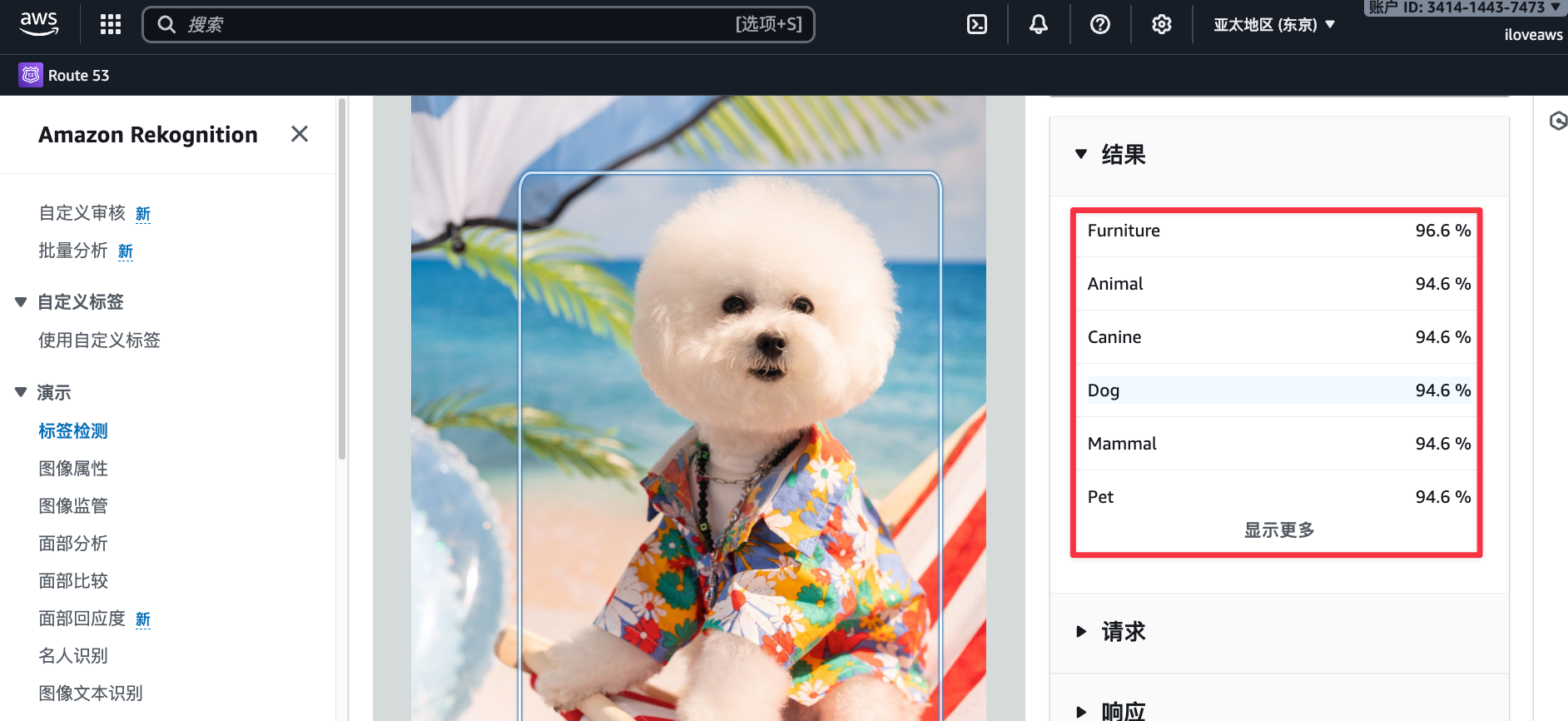
Task: Expand the 响应 response section
Action: tap(1081, 711)
